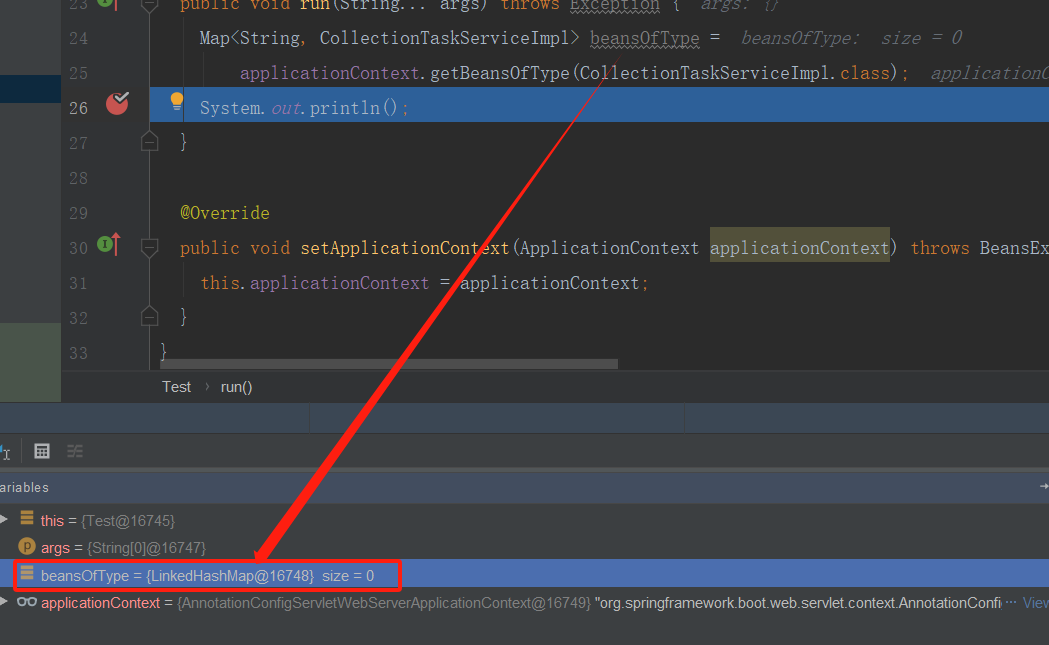Collapse the fold marker on line 30
The image size is (1049, 645).
(x=150, y=248)
